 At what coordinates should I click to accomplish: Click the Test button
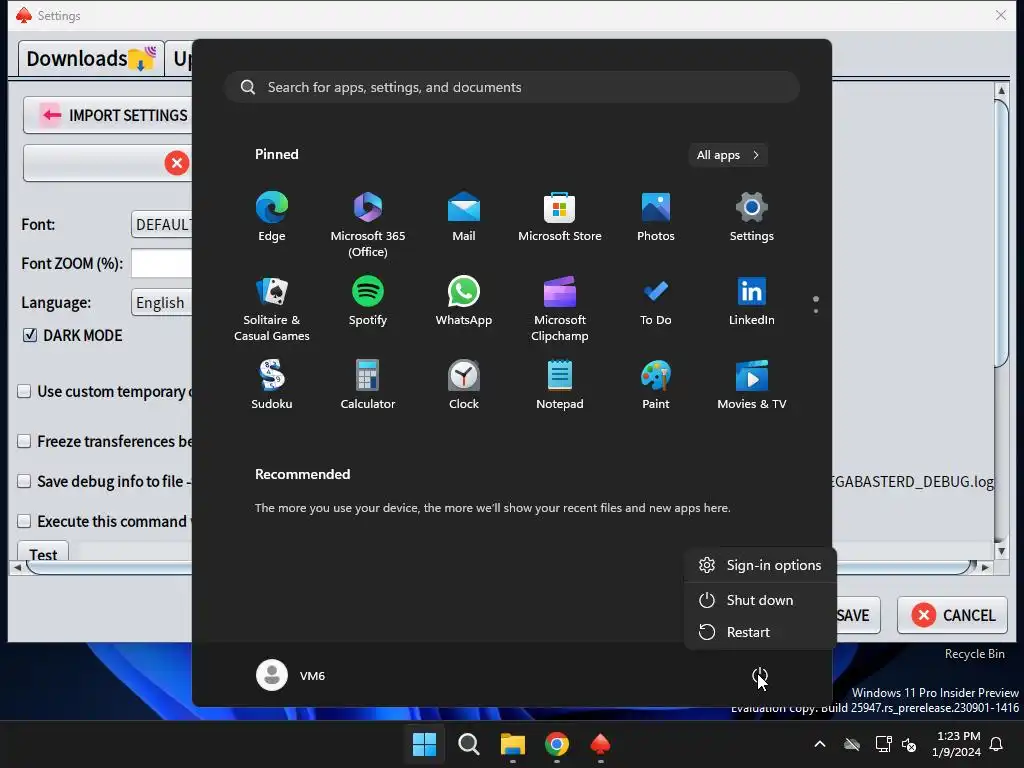[x=42, y=552]
